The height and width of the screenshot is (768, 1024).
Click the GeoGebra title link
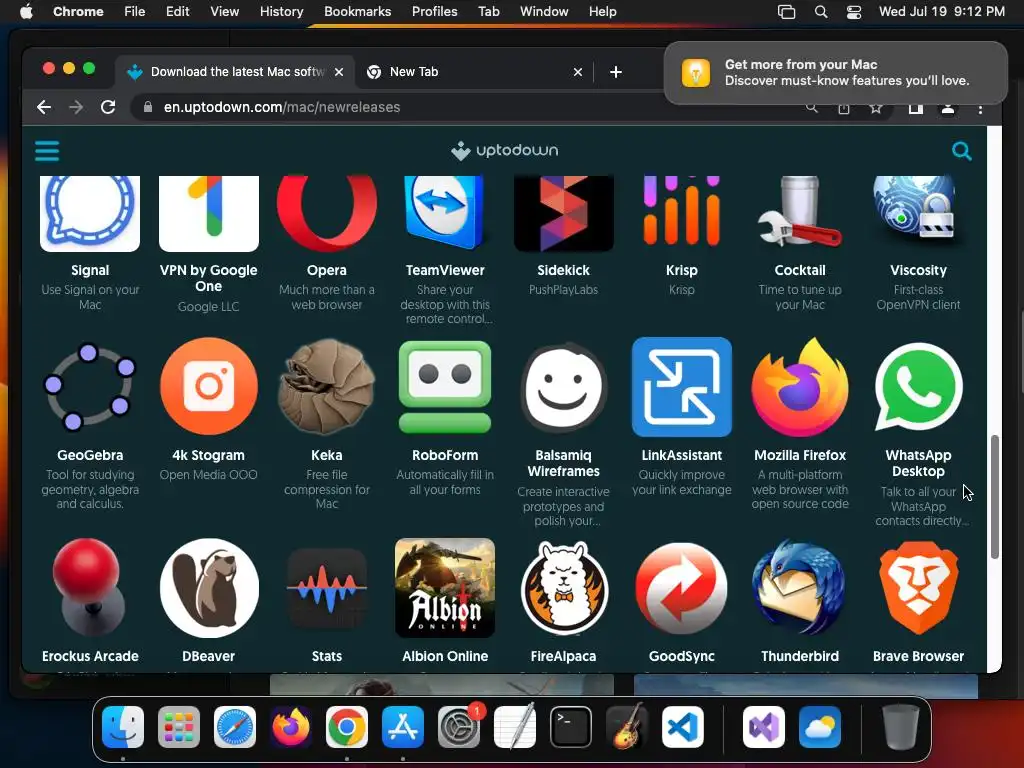coord(90,455)
